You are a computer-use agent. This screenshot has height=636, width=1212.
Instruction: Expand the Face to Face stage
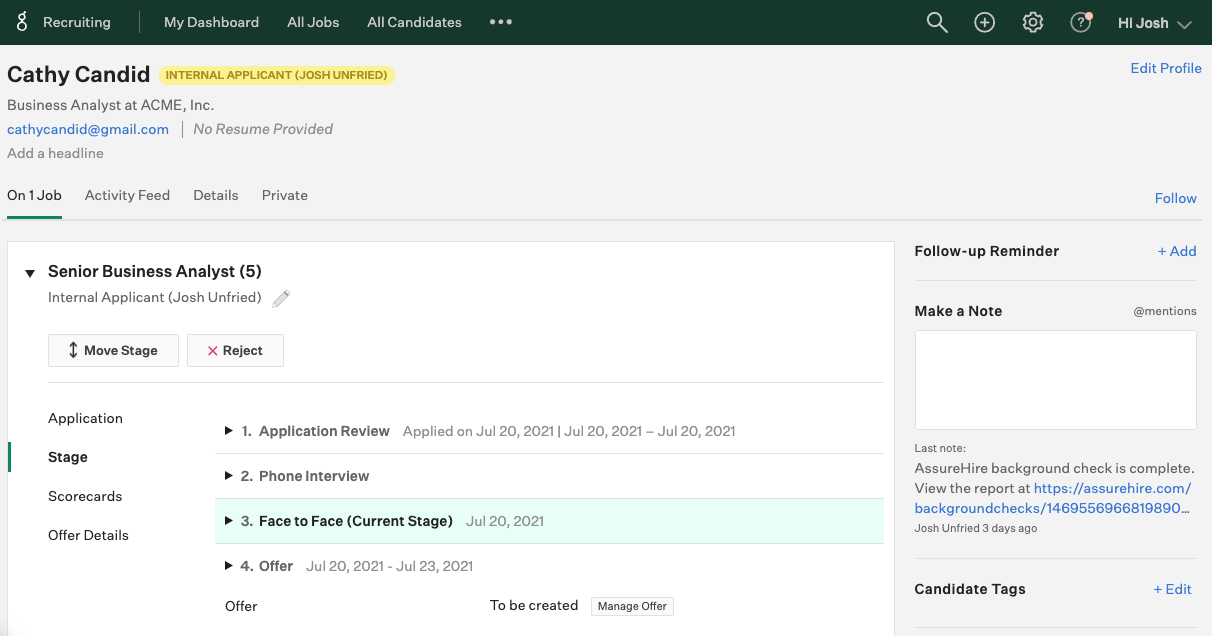(x=229, y=521)
